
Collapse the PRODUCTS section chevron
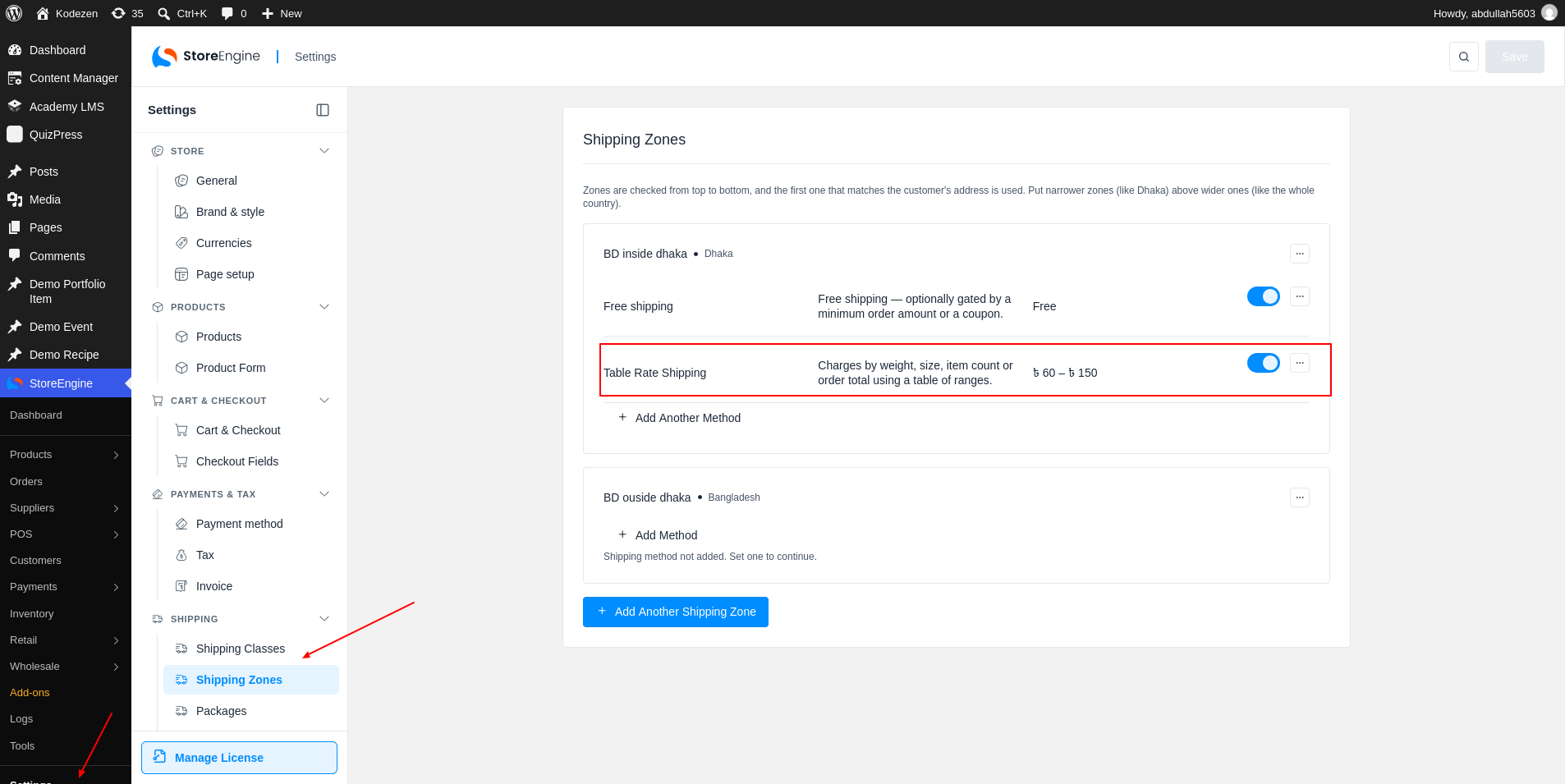click(x=324, y=307)
